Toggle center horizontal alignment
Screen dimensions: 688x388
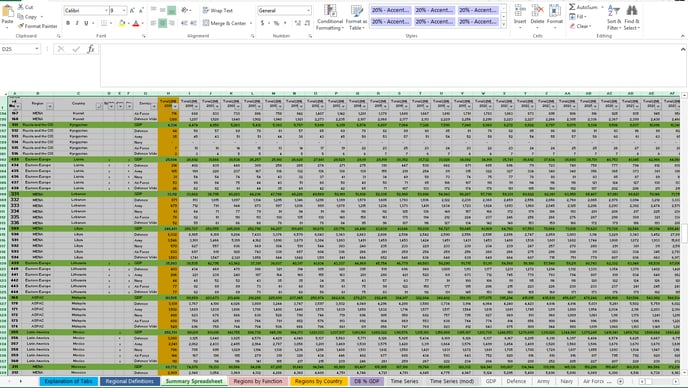[x=162, y=23]
